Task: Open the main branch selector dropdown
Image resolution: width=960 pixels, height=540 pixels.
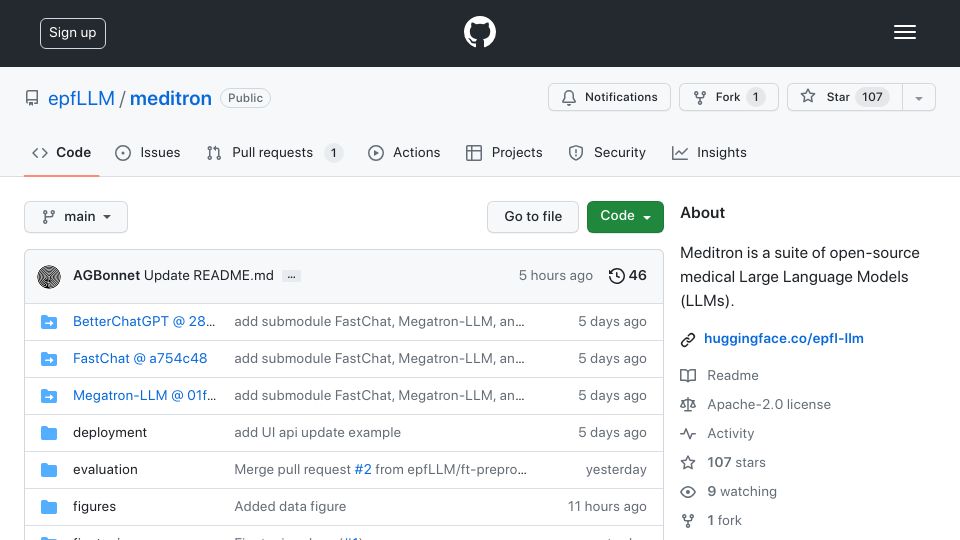Action: coord(76,217)
